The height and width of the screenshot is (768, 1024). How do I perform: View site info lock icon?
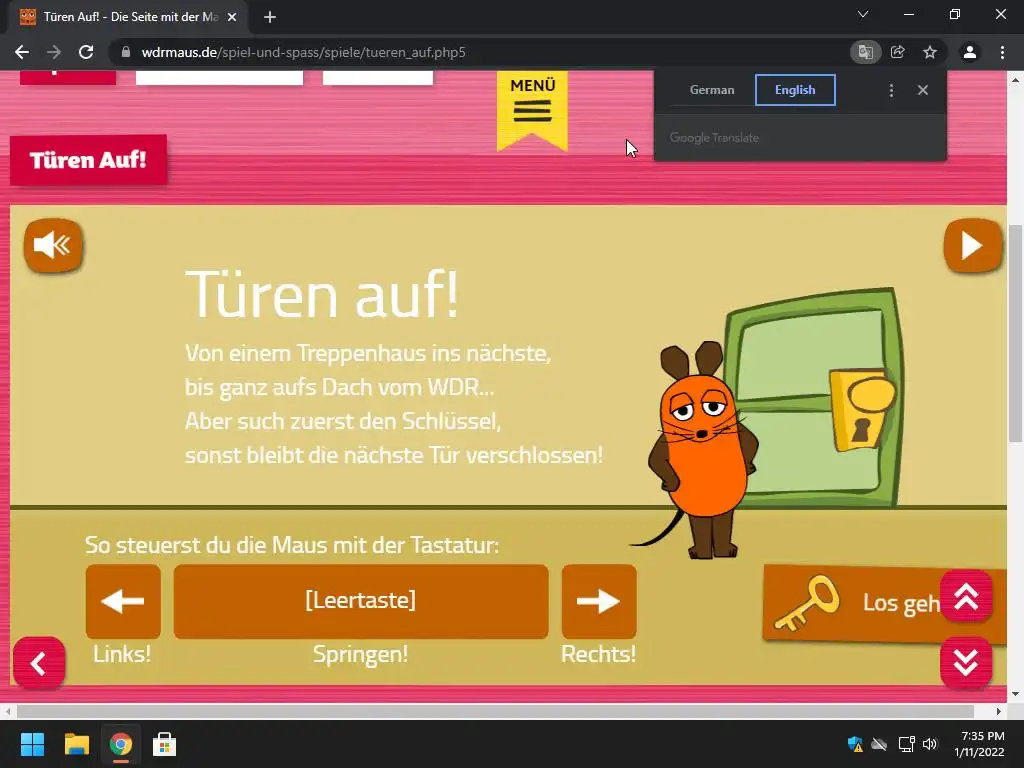coord(126,52)
